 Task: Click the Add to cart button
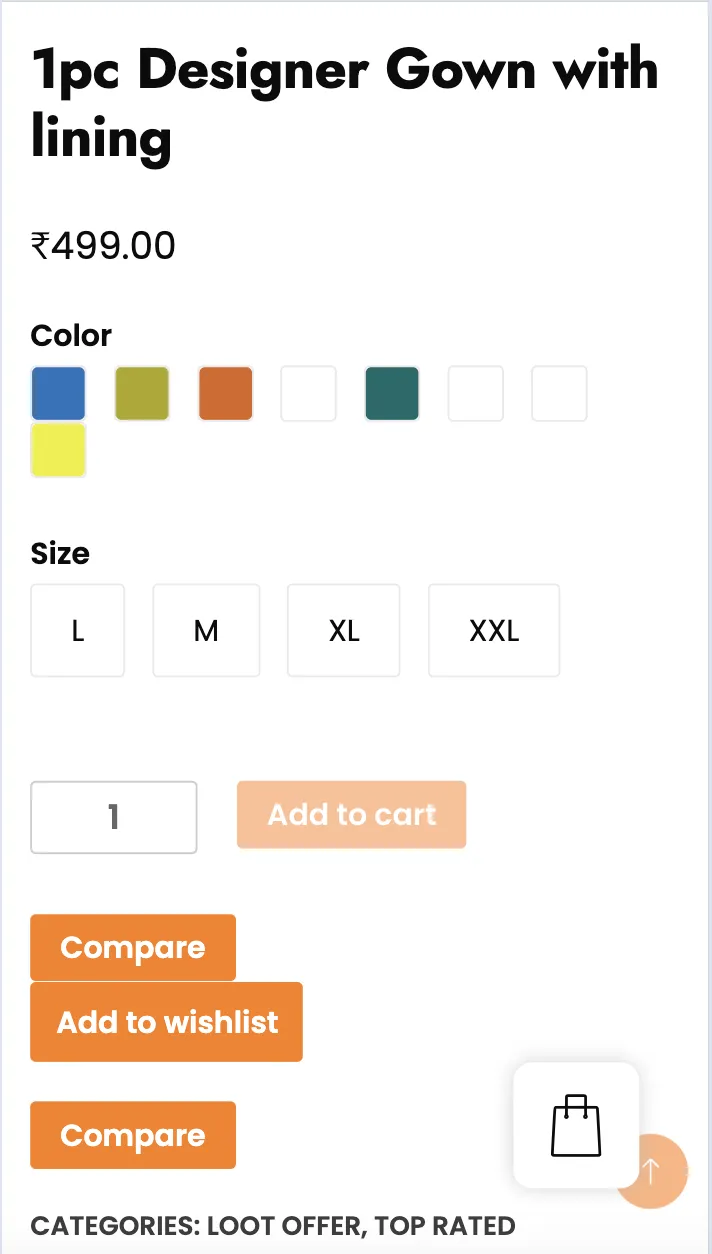(352, 815)
